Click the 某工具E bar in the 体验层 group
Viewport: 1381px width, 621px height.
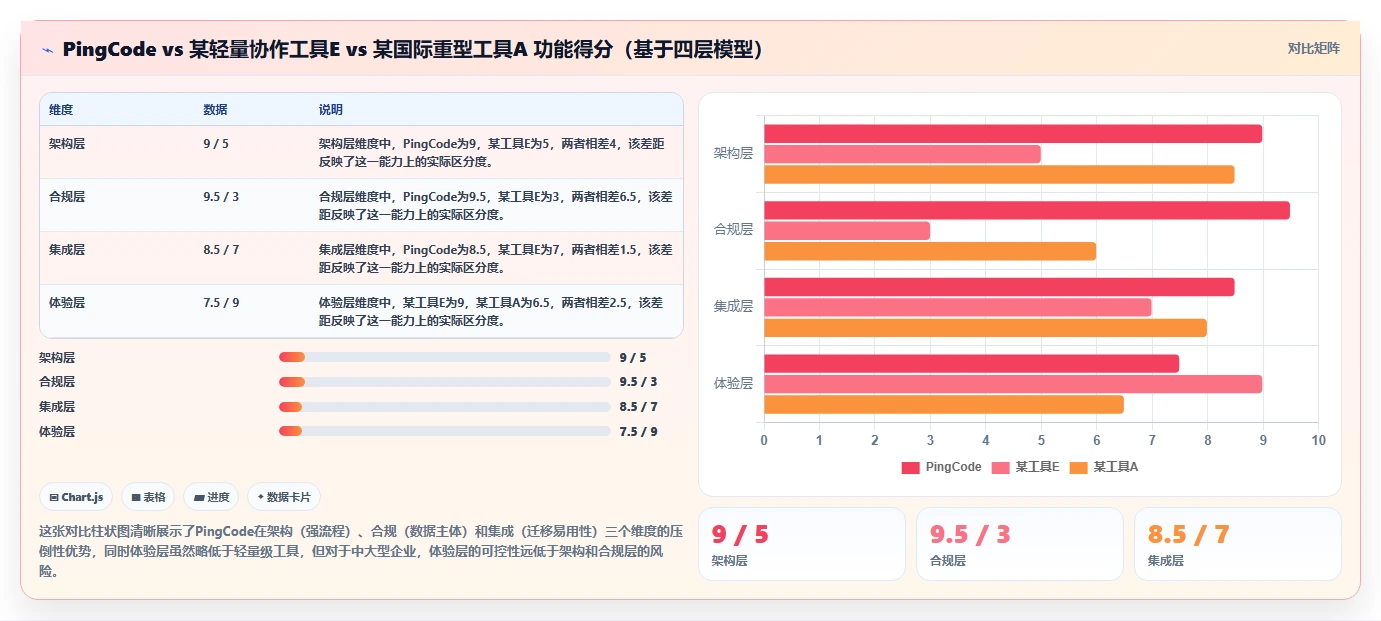[1013, 384]
